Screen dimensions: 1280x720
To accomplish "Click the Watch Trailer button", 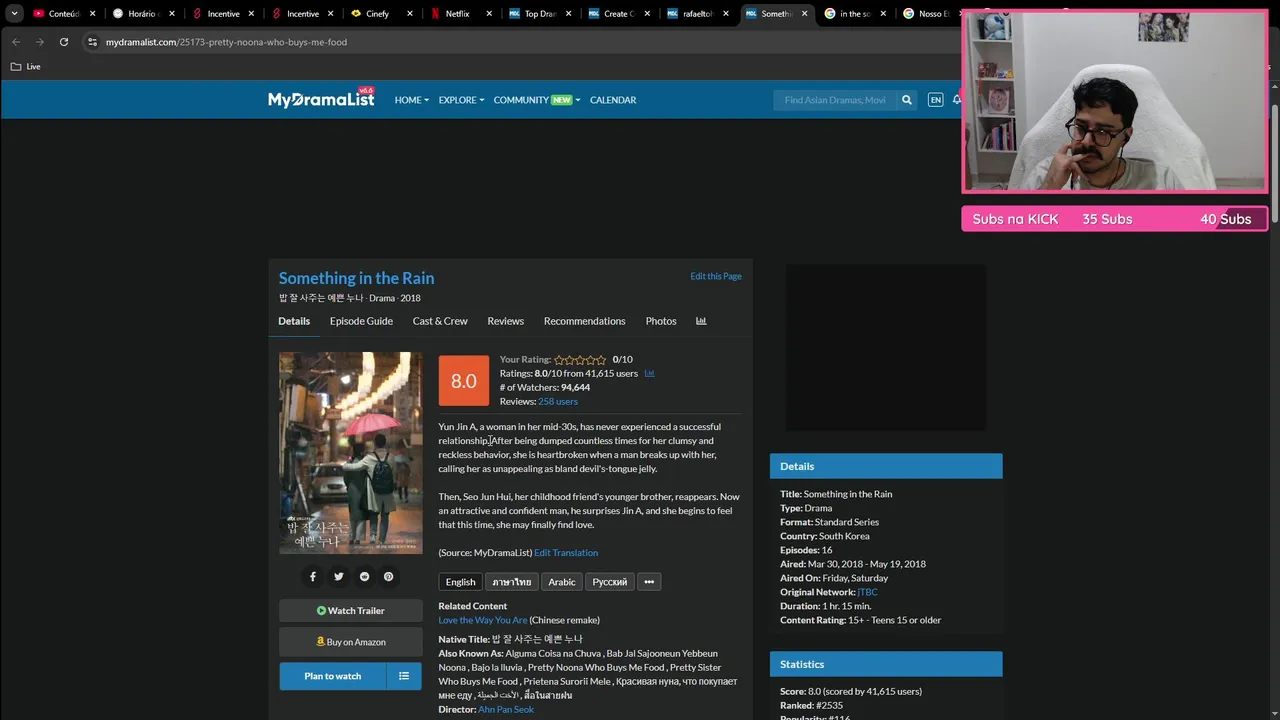I will click(x=350, y=611).
